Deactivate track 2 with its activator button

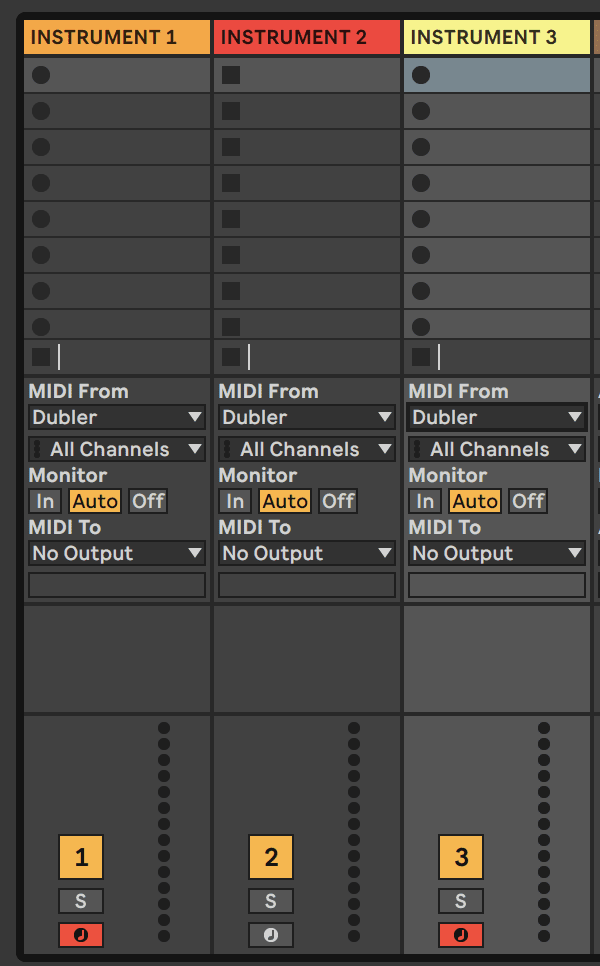pyautogui.click(x=271, y=857)
